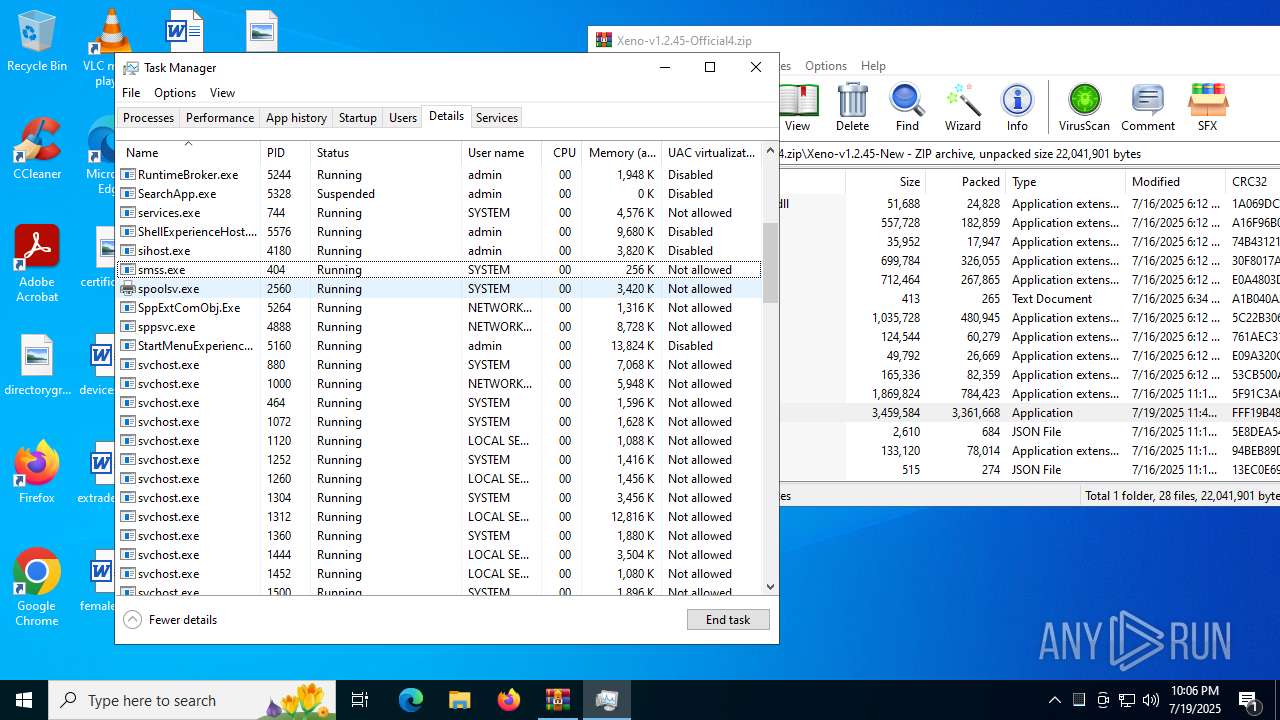Show archive Info in WinRAR
1280x720 pixels.
tap(1017, 106)
